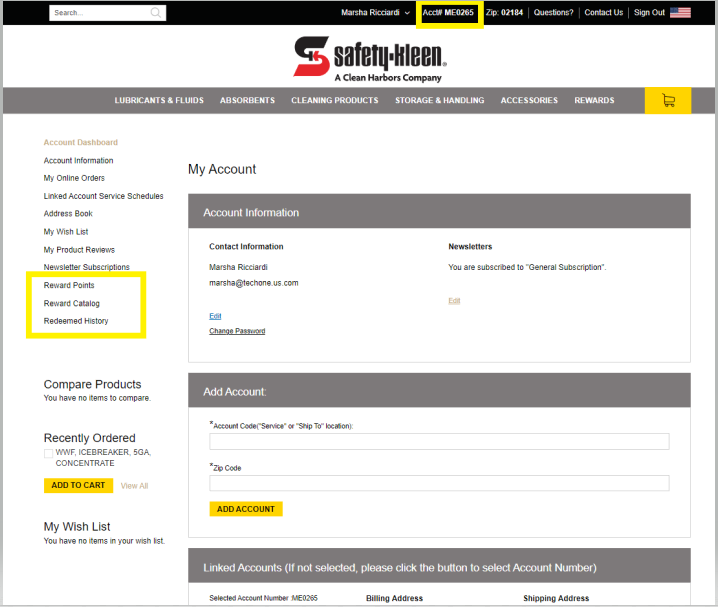Click Zip: 02184 in header
718x607 pixels.
pyautogui.click(x=504, y=13)
